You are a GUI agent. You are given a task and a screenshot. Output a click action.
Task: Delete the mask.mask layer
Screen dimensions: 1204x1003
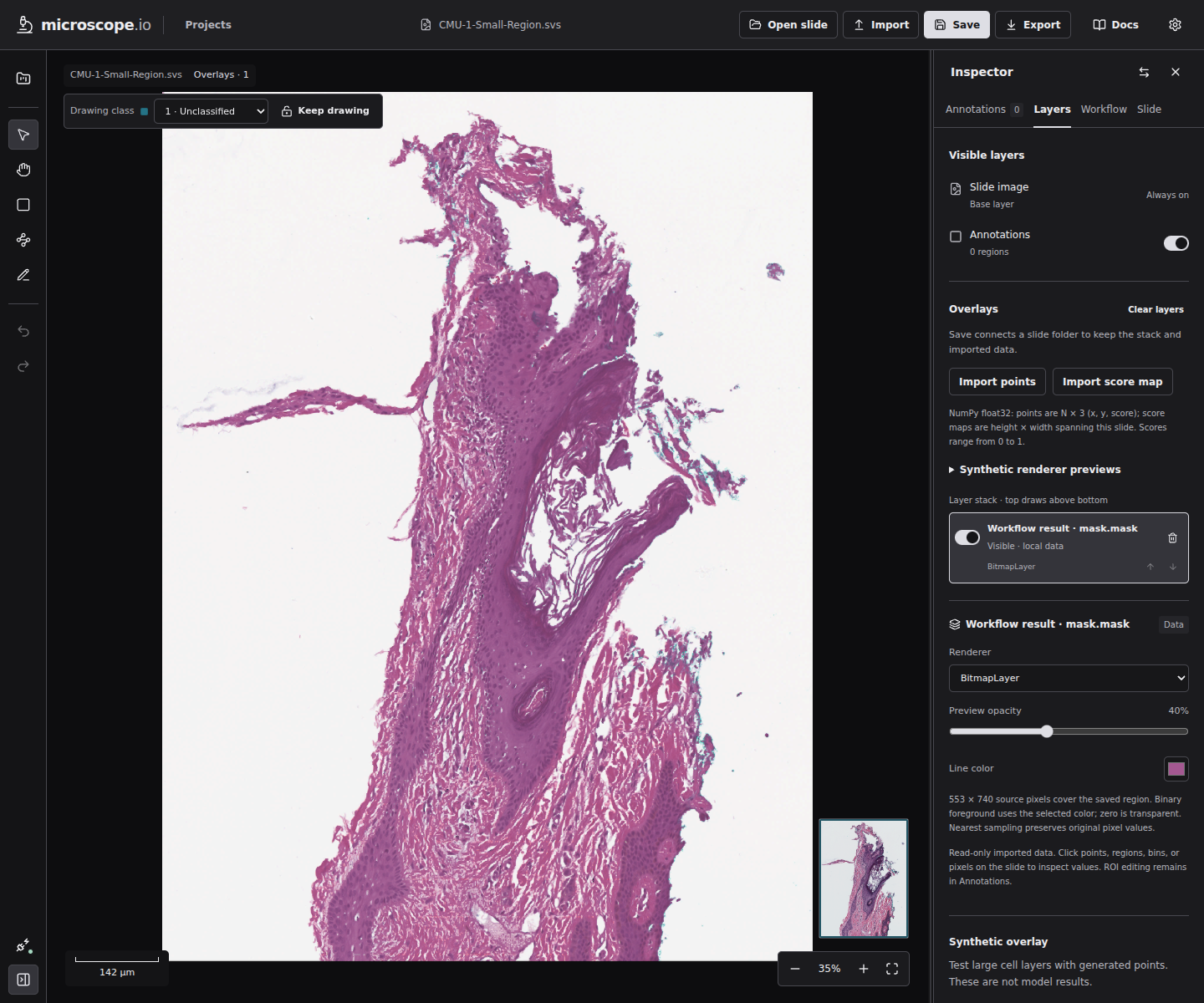click(1172, 537)
